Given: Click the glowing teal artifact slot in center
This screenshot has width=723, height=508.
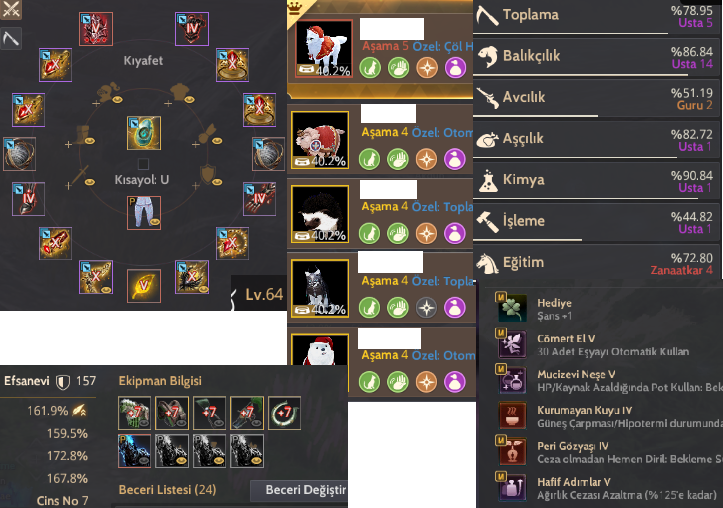Looking at the screenshot, I should [x=144, y=133].
